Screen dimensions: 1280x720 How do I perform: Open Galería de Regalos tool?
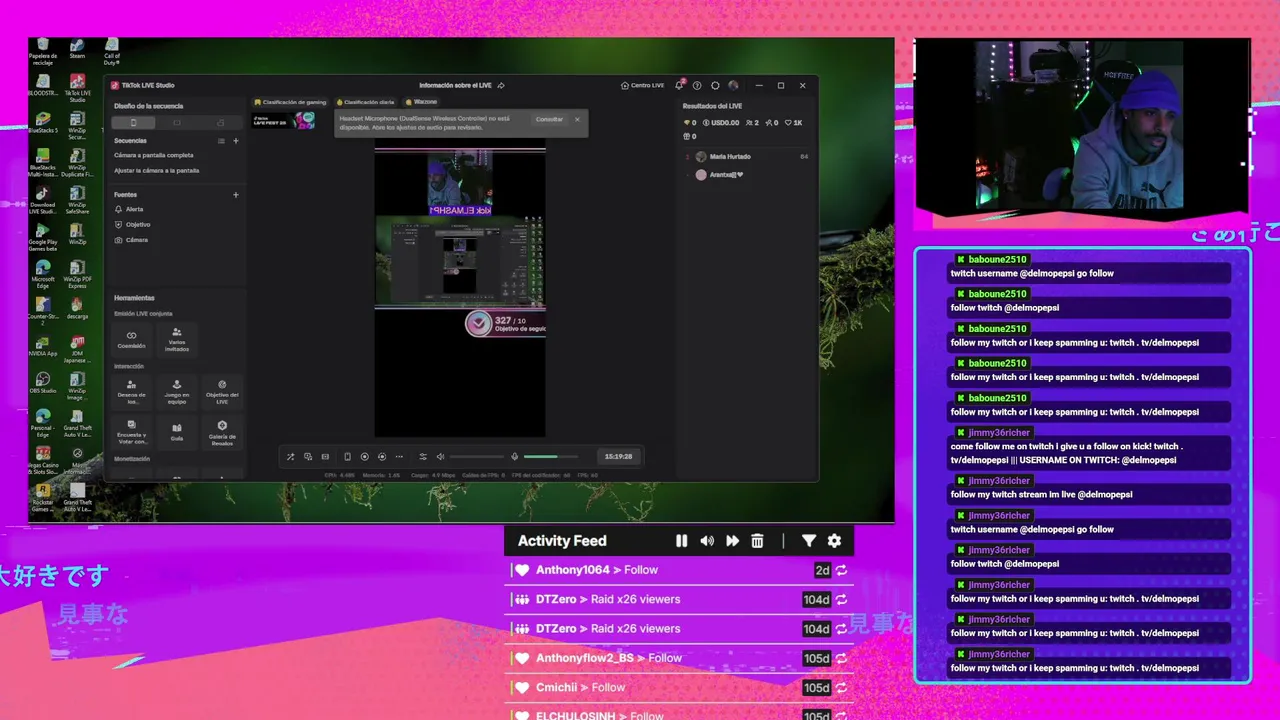(x=222, y=432)
